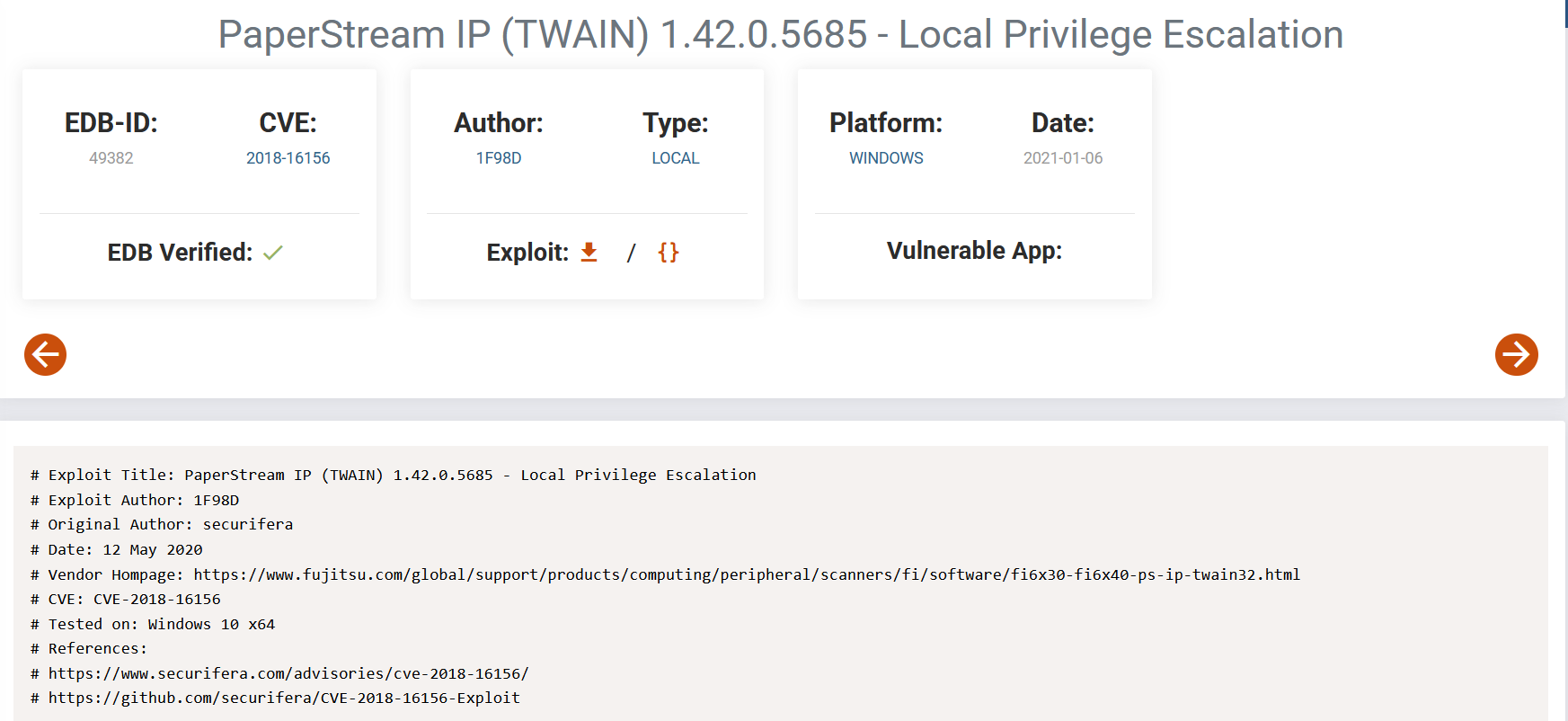Viewport: 1568px width, 721px height.
Task: Click the '# CVE: CVE-2018-16156' code line
Action: (126, 599)
